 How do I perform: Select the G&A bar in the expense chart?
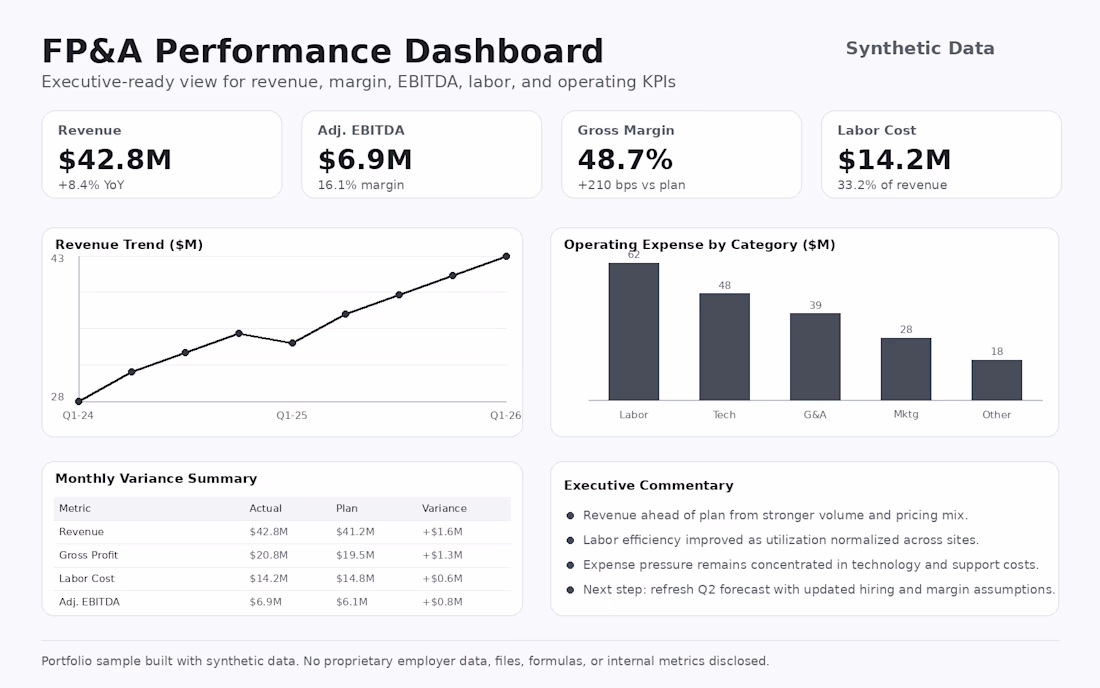[815, 356]
